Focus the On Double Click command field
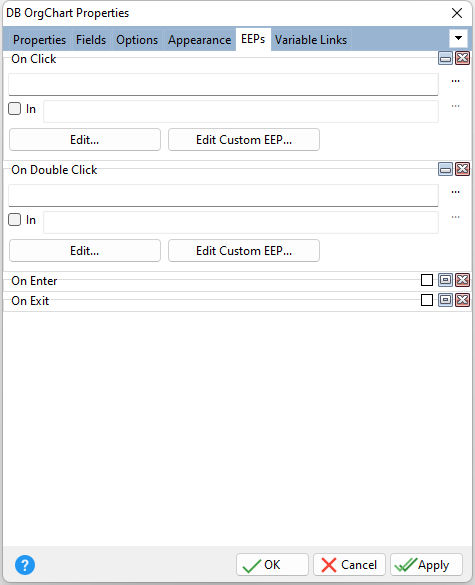475x585 pixels. click(x=223, y=195)
